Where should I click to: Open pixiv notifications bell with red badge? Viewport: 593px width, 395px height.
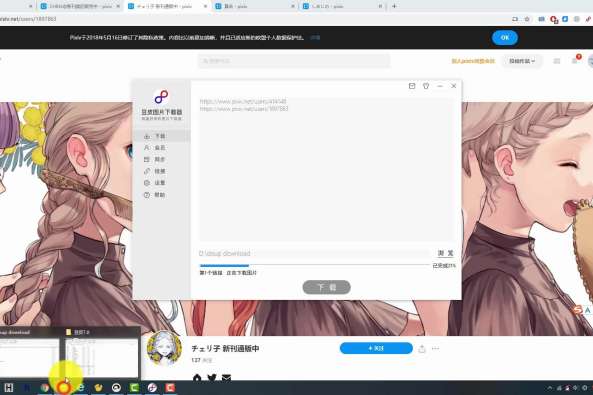click(575, 60)
